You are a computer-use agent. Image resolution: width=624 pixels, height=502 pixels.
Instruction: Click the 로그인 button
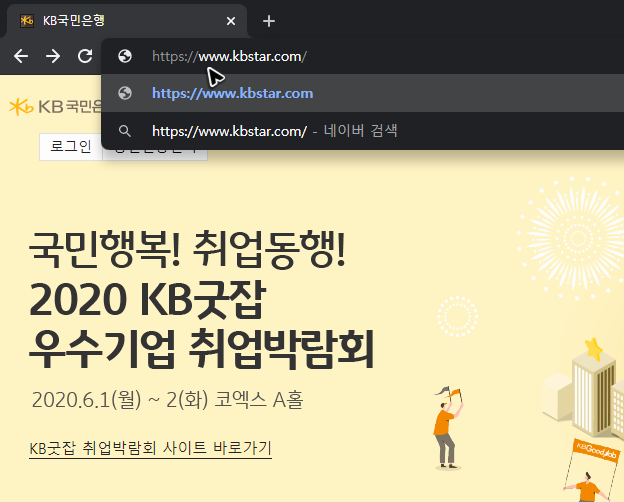click(x=71, y=146)
